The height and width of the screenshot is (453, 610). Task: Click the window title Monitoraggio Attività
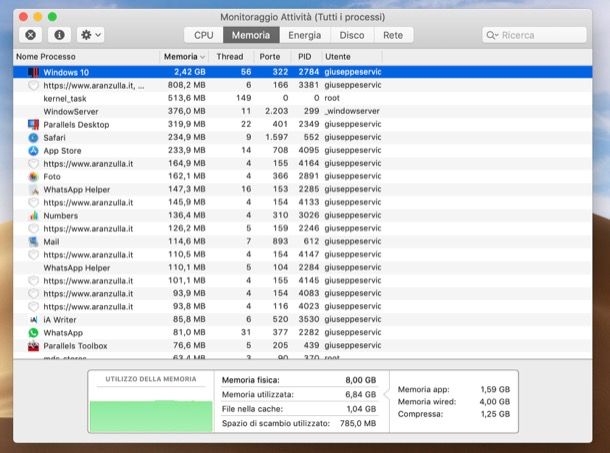tap(303, 17)
